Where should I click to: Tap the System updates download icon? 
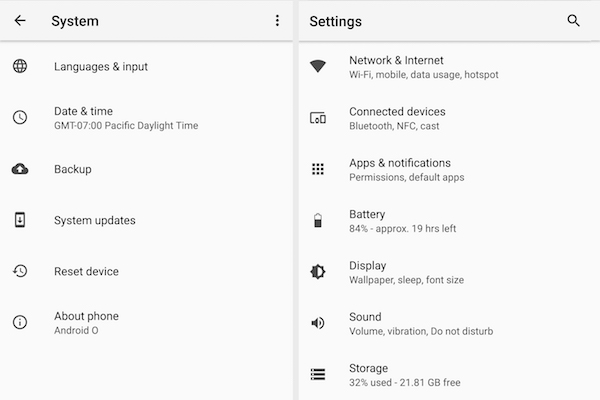[x=20, y=220]
